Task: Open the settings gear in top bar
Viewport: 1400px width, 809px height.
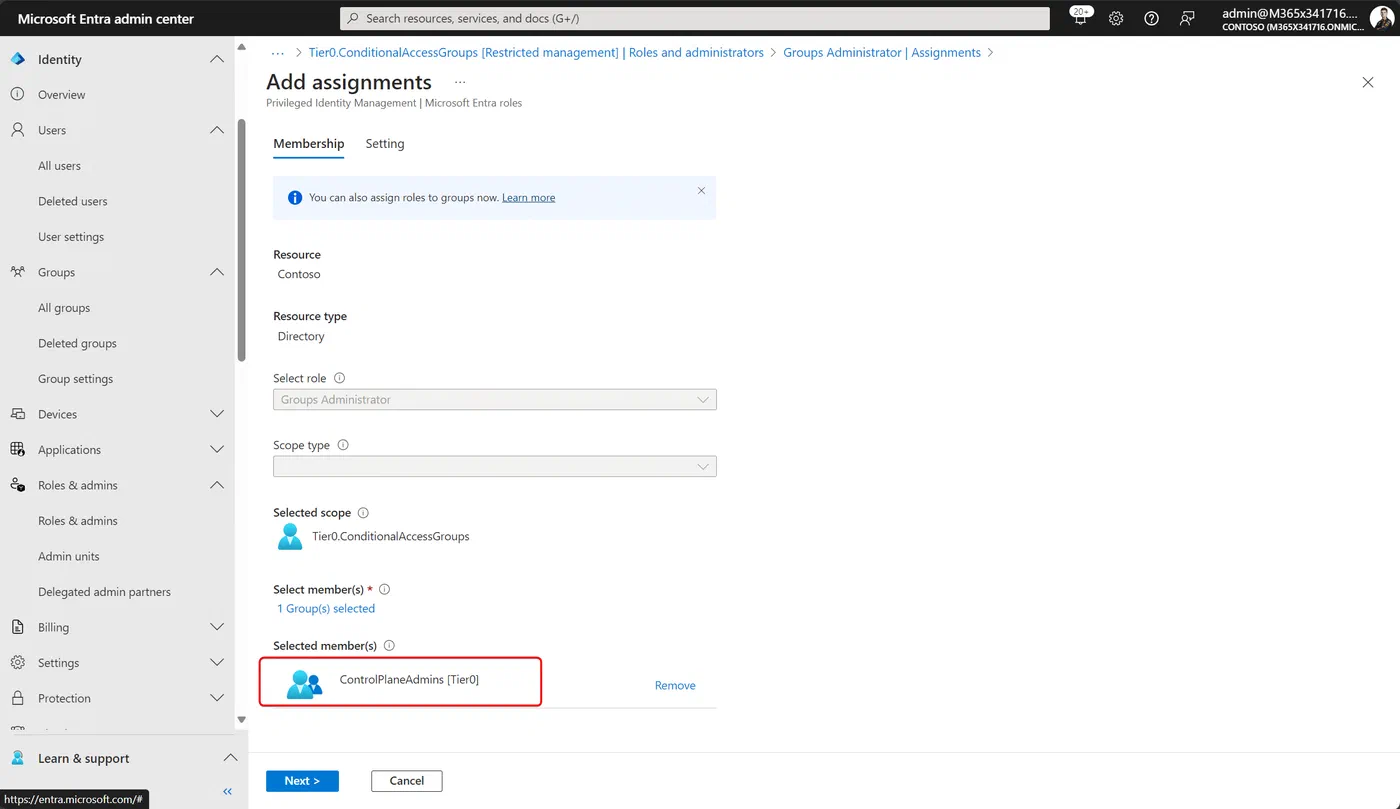Action: click(x=1116, y=18)
